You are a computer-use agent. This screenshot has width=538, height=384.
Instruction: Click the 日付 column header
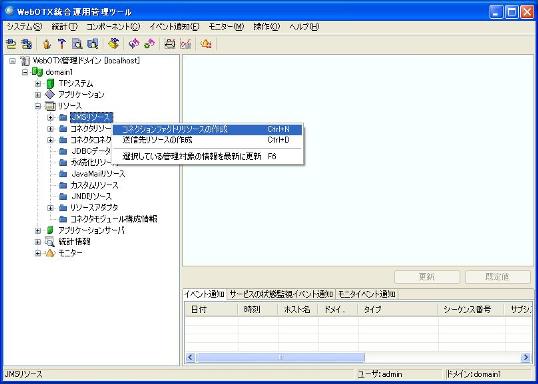[x=211, y=310]
